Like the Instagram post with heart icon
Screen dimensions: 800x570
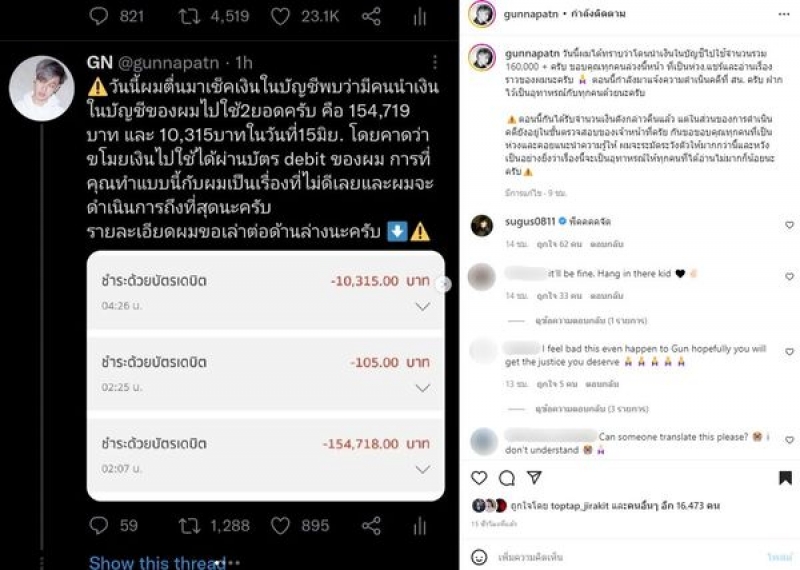(479, 478)
